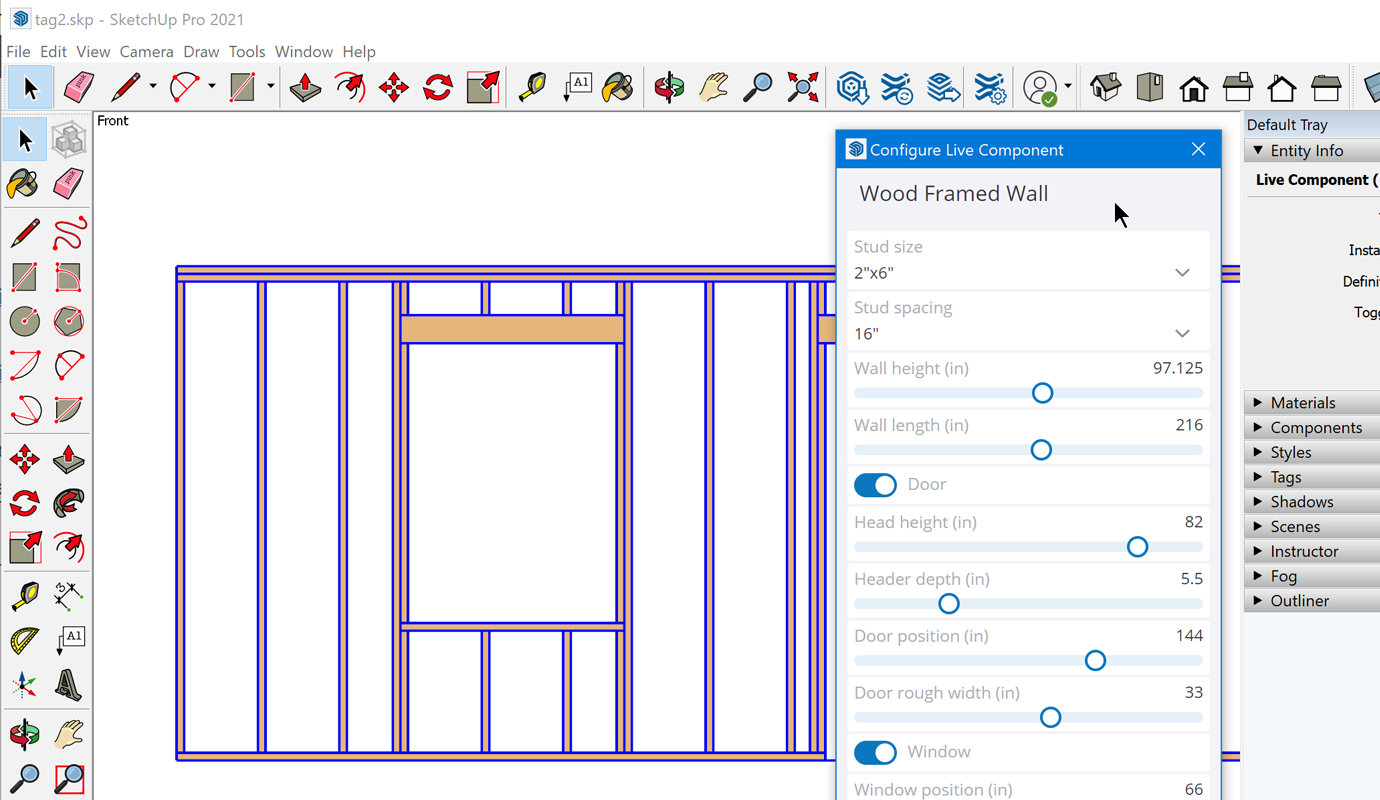Choose the 3D Text tool in left toolbar
Screen dimensions: 1380x800
point(68,686)
